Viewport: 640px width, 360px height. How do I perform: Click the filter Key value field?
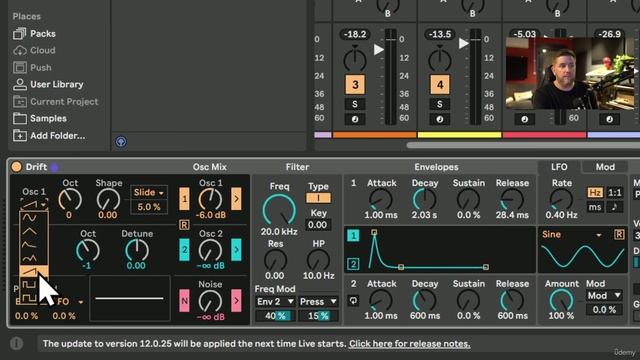pyautogui.click(x=318, y=225)
